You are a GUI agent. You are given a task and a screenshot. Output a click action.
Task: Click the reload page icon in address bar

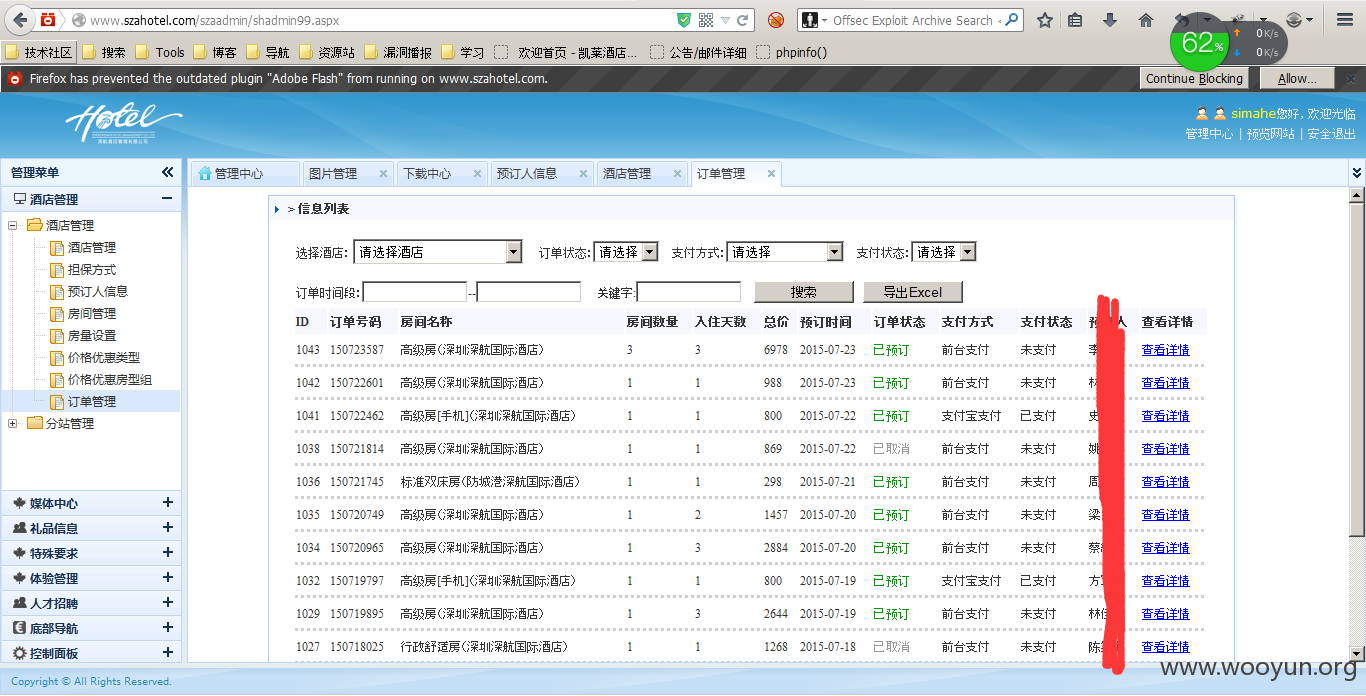coord(743,20)
